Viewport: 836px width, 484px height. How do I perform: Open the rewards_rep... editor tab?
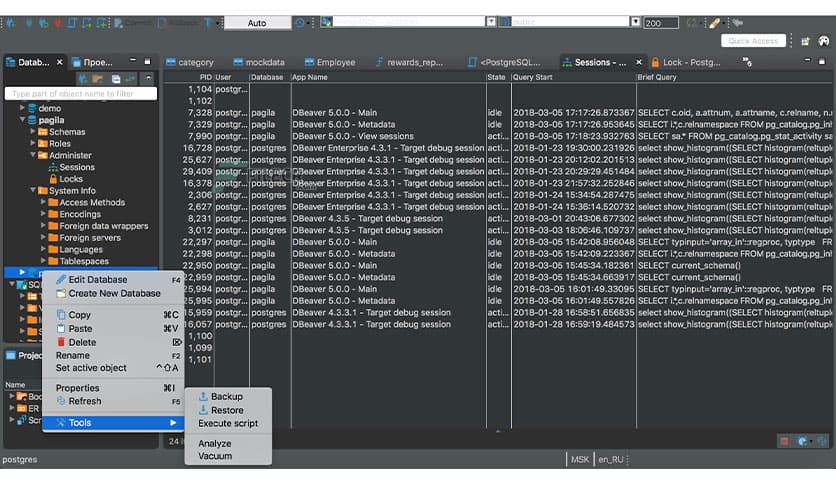[x=409, y=62]
